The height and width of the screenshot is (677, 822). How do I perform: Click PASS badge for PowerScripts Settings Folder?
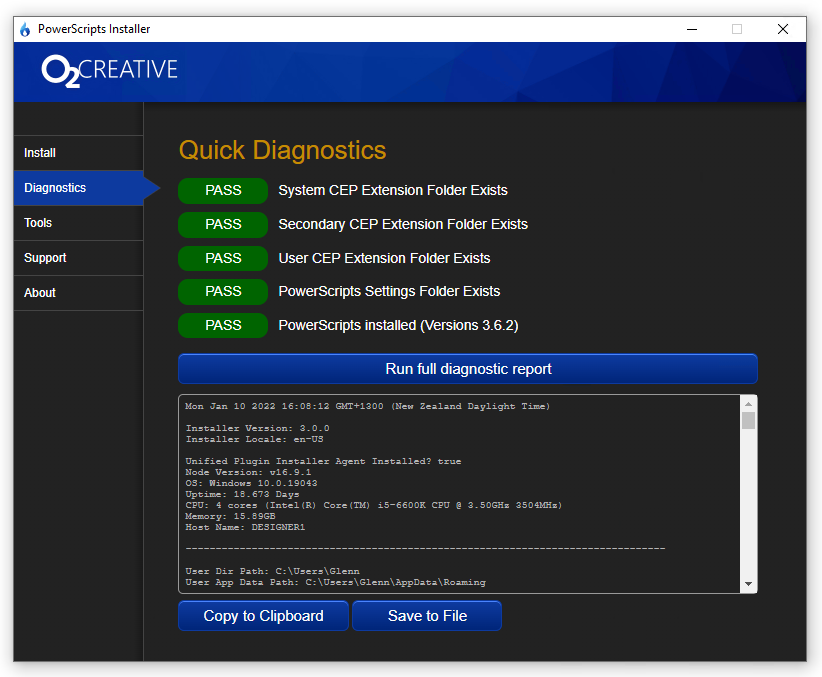pyautogui.click(x=223, y=291)
